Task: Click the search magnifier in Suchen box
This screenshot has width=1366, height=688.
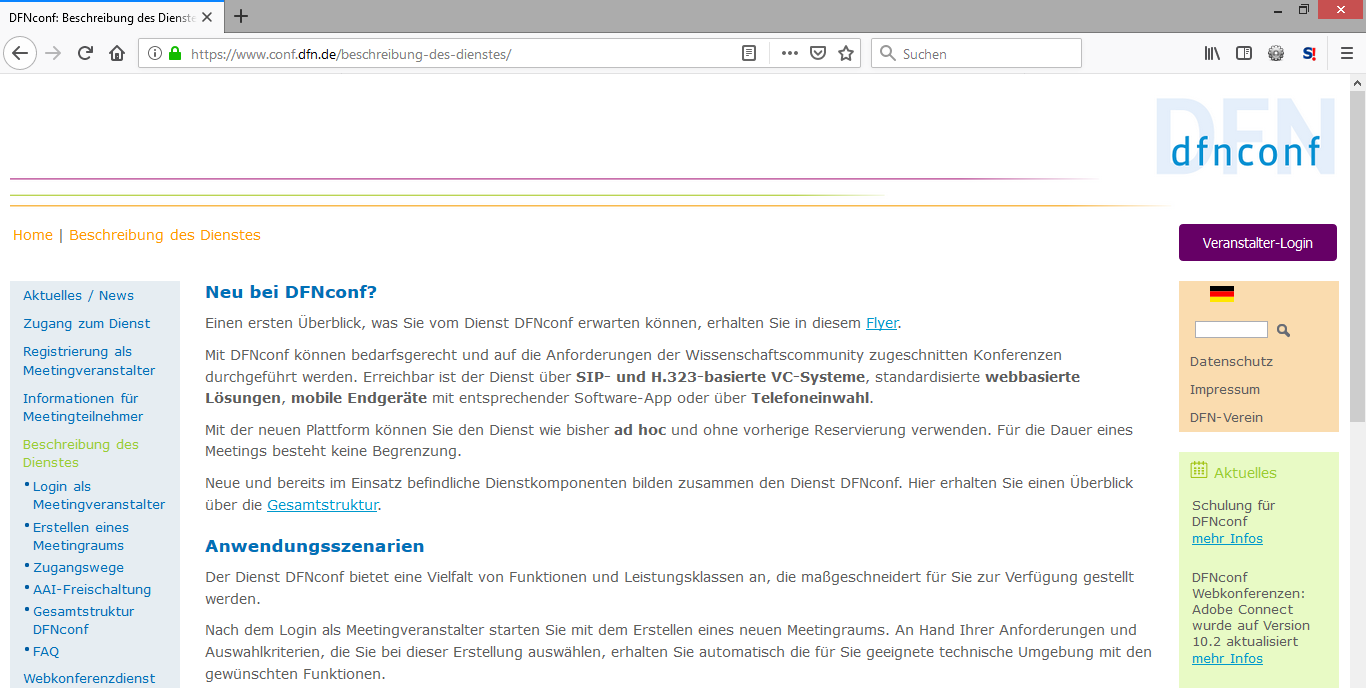Action: (887, 54)
